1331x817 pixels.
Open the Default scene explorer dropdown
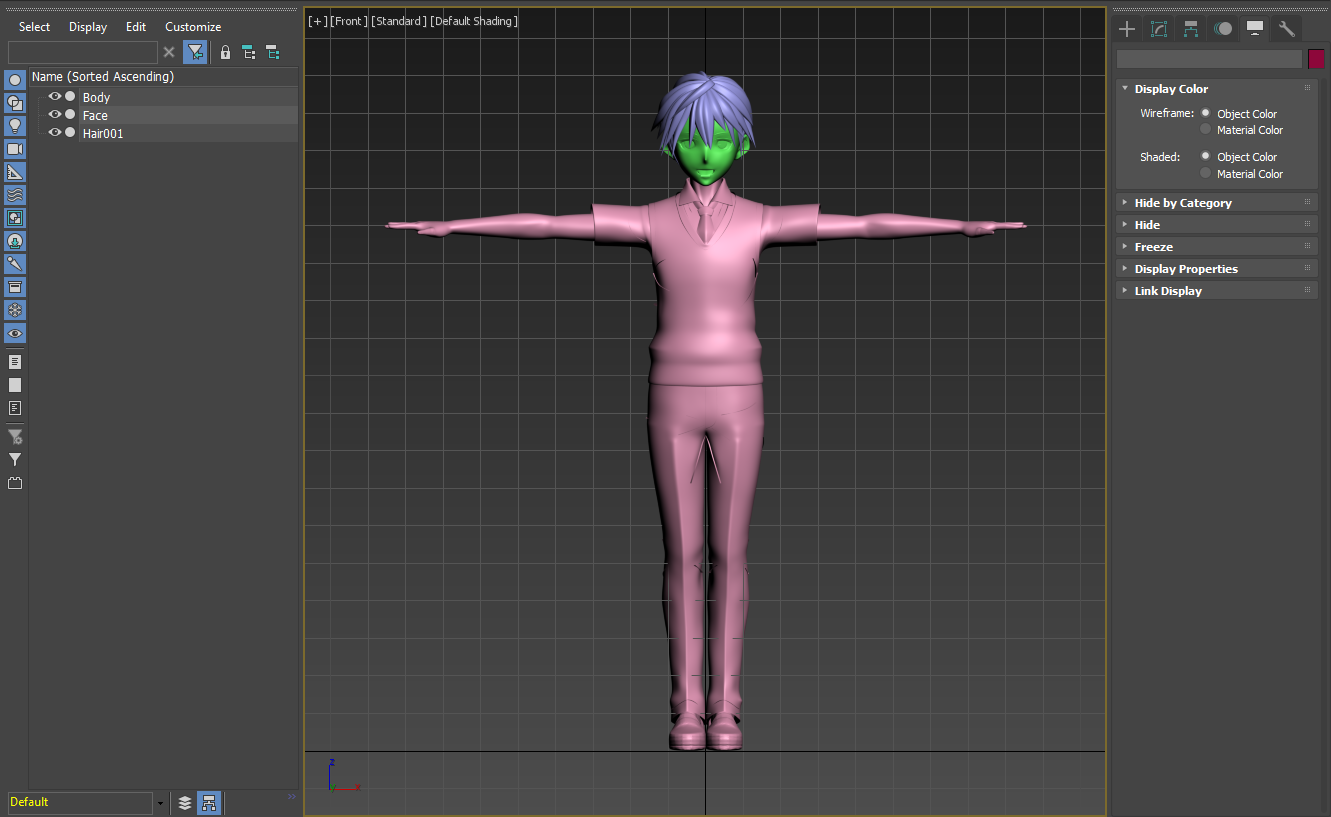click(160, 803)
